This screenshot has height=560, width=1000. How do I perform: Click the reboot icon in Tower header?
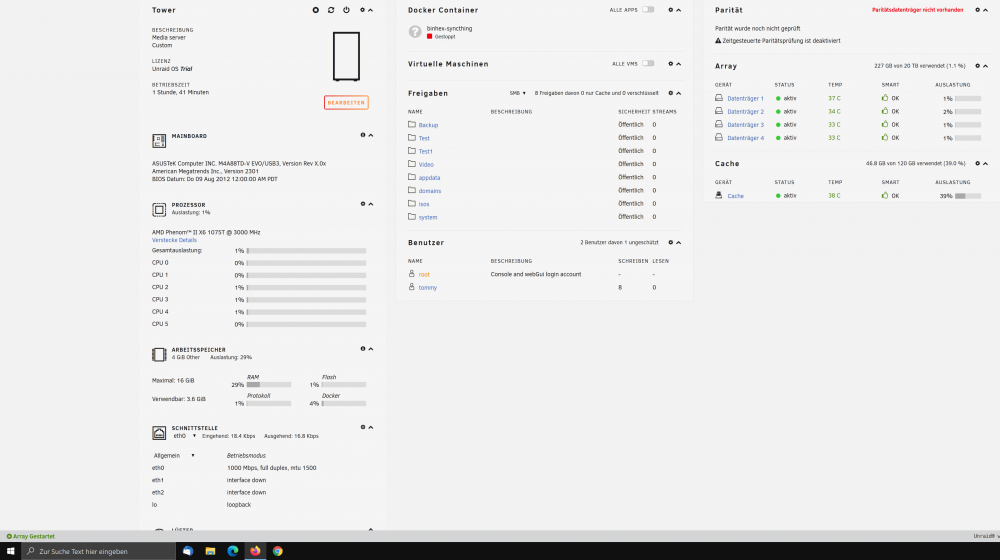click(331, 10)
